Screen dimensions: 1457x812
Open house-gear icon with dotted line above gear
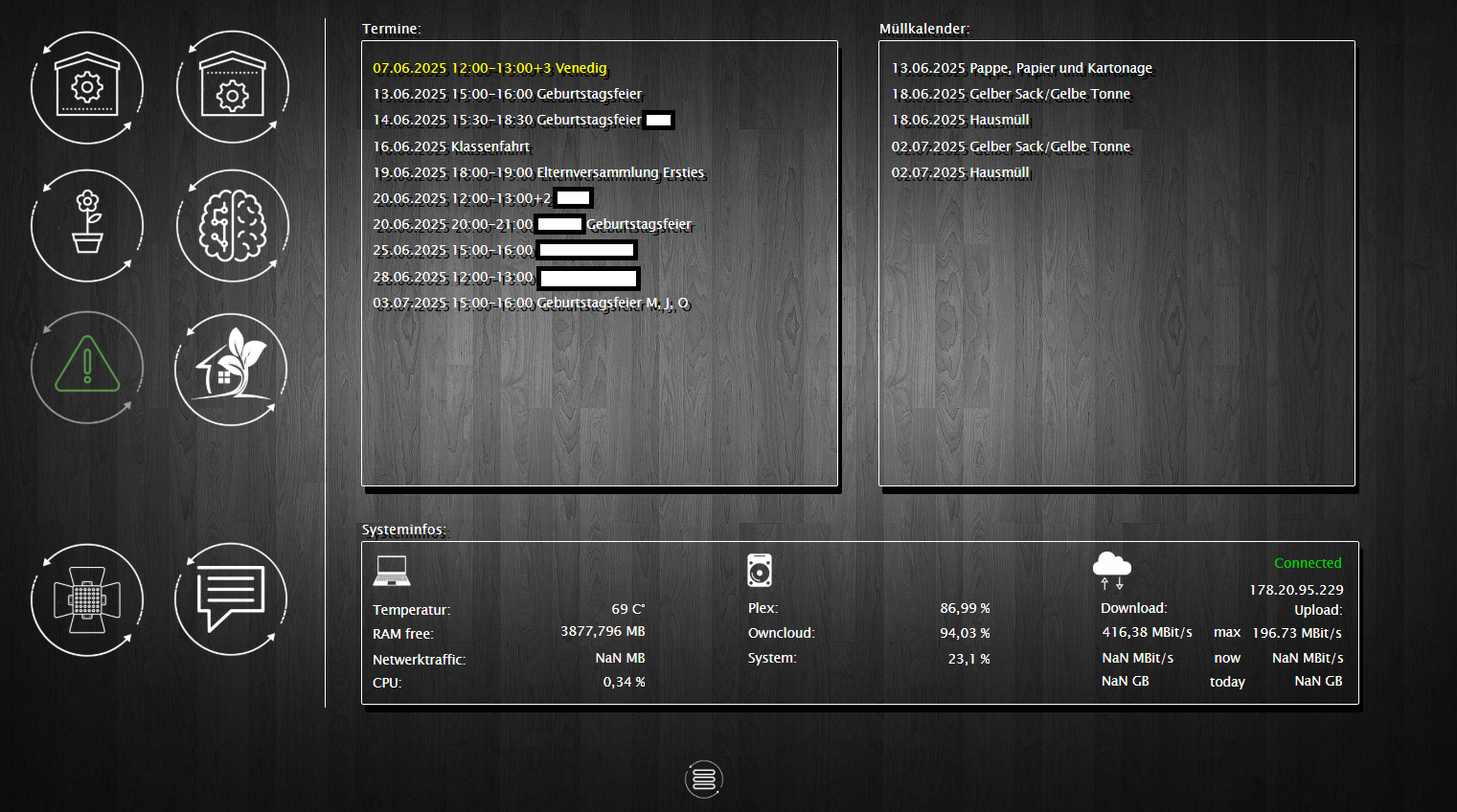click(232, 88)
